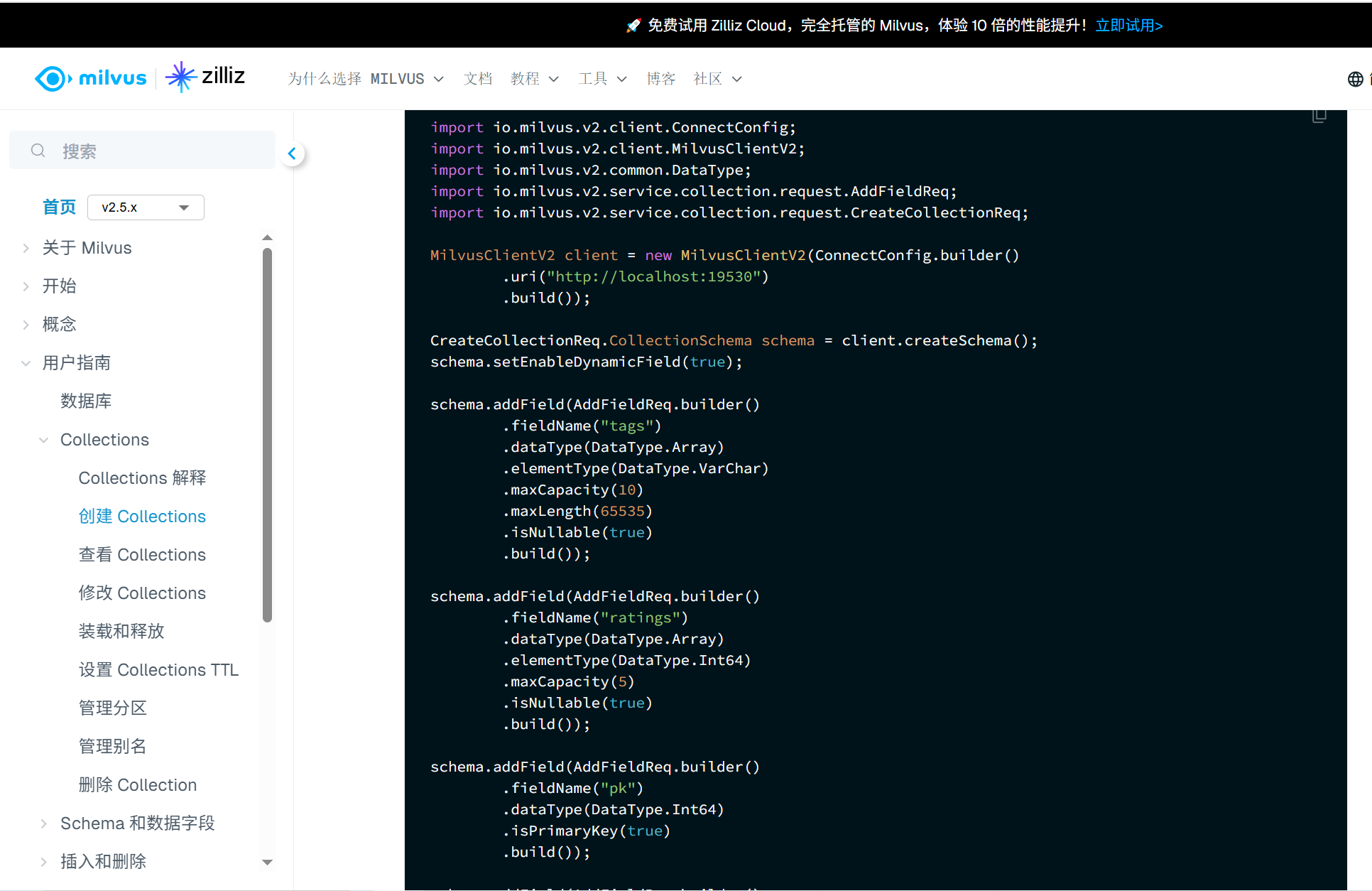The width and height of the screenshot is (1372, 891).
Task: Open the 博客 nav item
Action: click(660, 79)
